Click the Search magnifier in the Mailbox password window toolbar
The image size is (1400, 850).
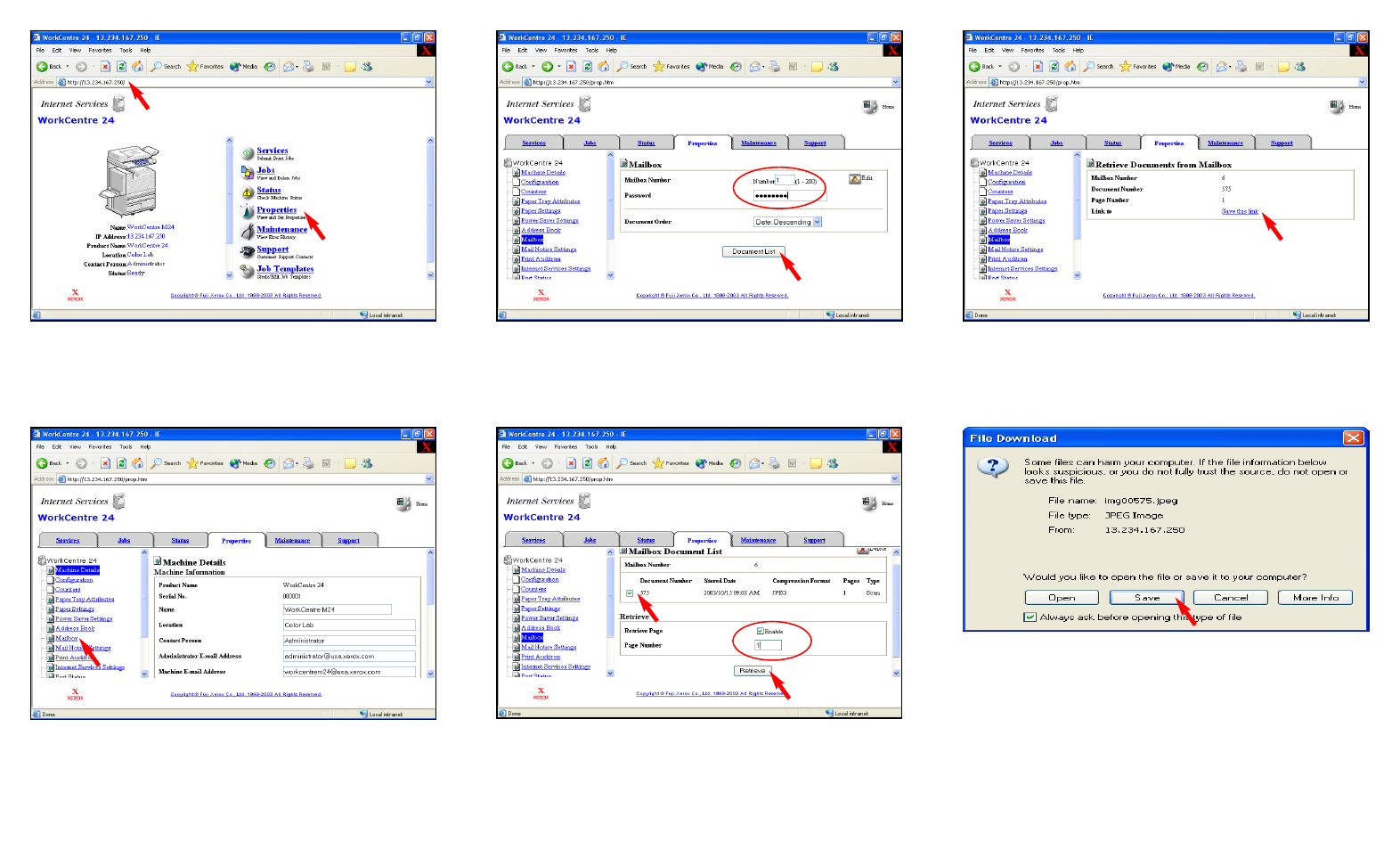pyautogui.click(x=623, y=67)
